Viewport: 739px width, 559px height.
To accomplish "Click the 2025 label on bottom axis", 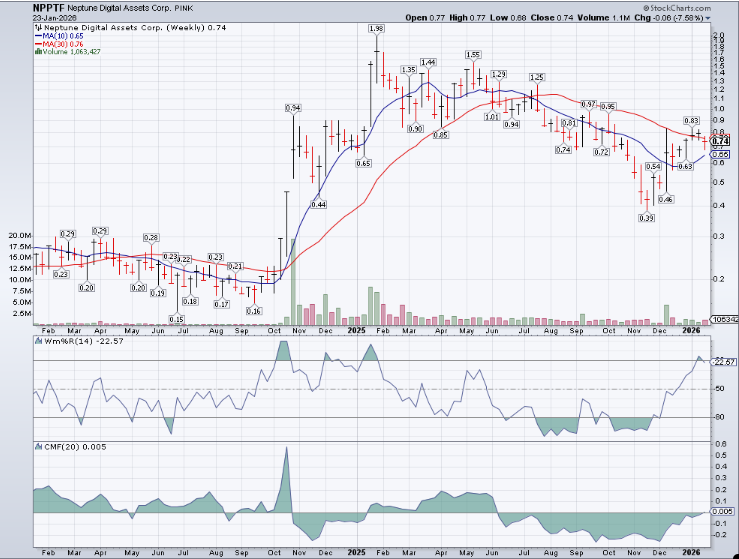I will click(x=358, y=328).
